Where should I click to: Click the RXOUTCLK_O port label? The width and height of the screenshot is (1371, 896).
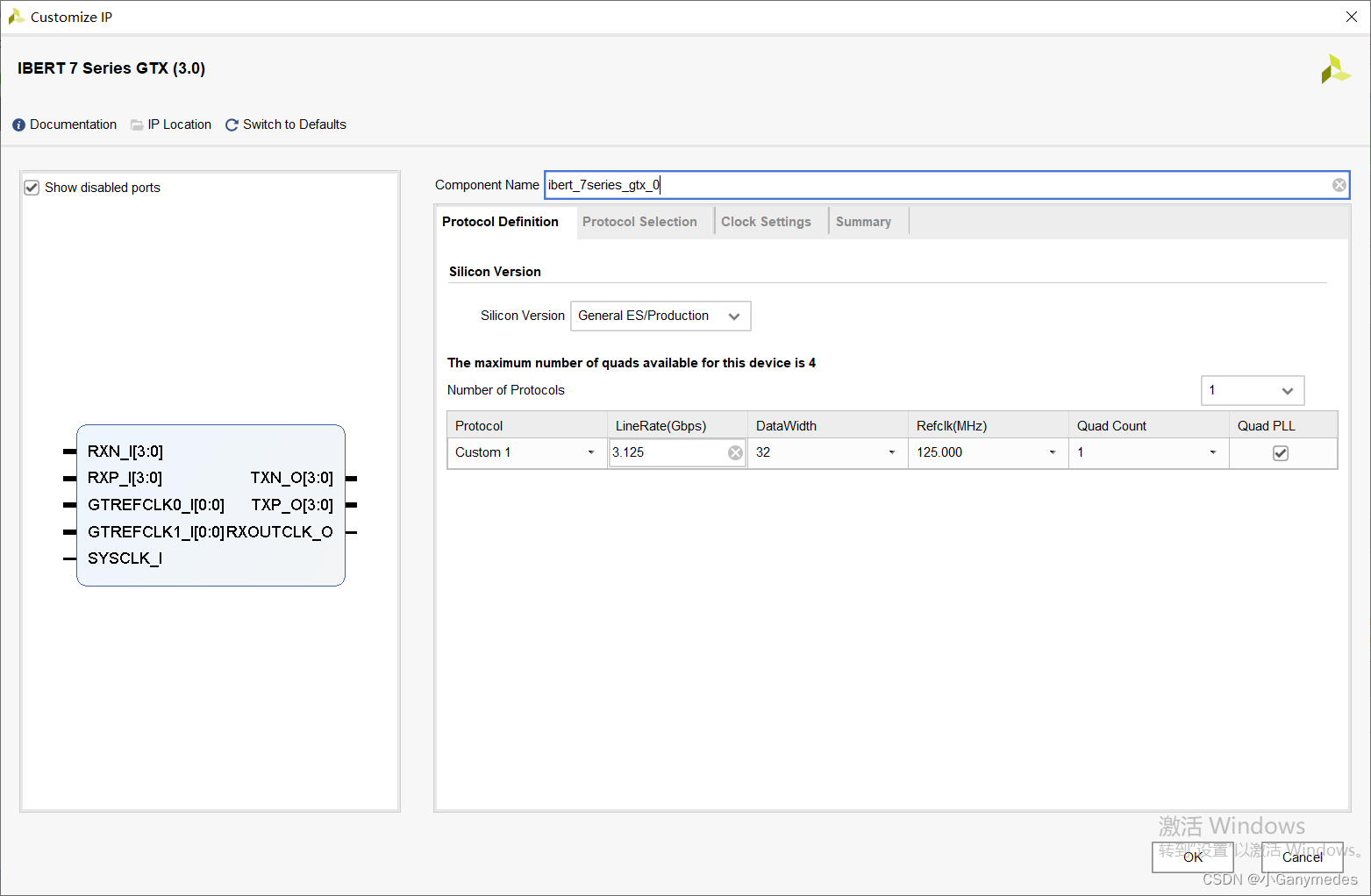(x=280, y=532)
